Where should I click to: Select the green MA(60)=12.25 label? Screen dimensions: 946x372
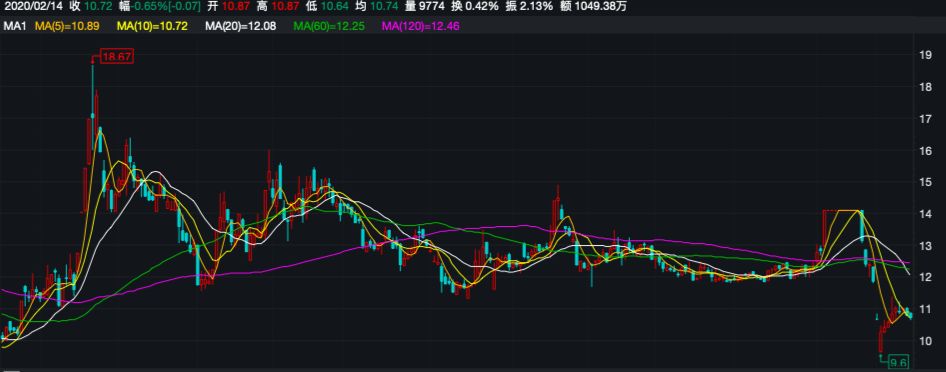tap(329, 26)
